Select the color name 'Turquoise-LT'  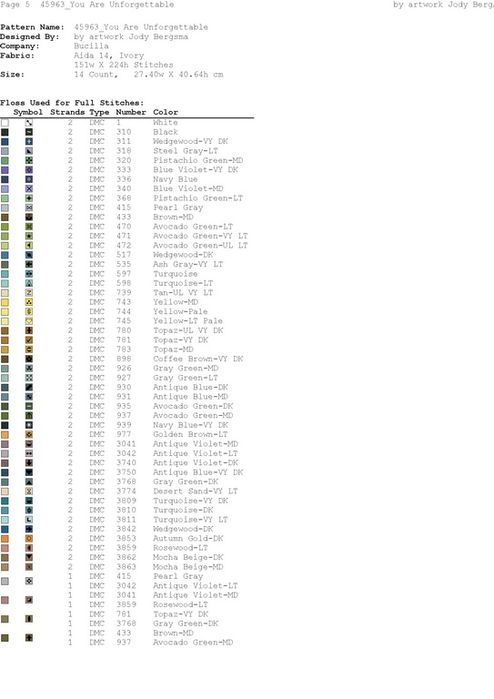[183, 283]
